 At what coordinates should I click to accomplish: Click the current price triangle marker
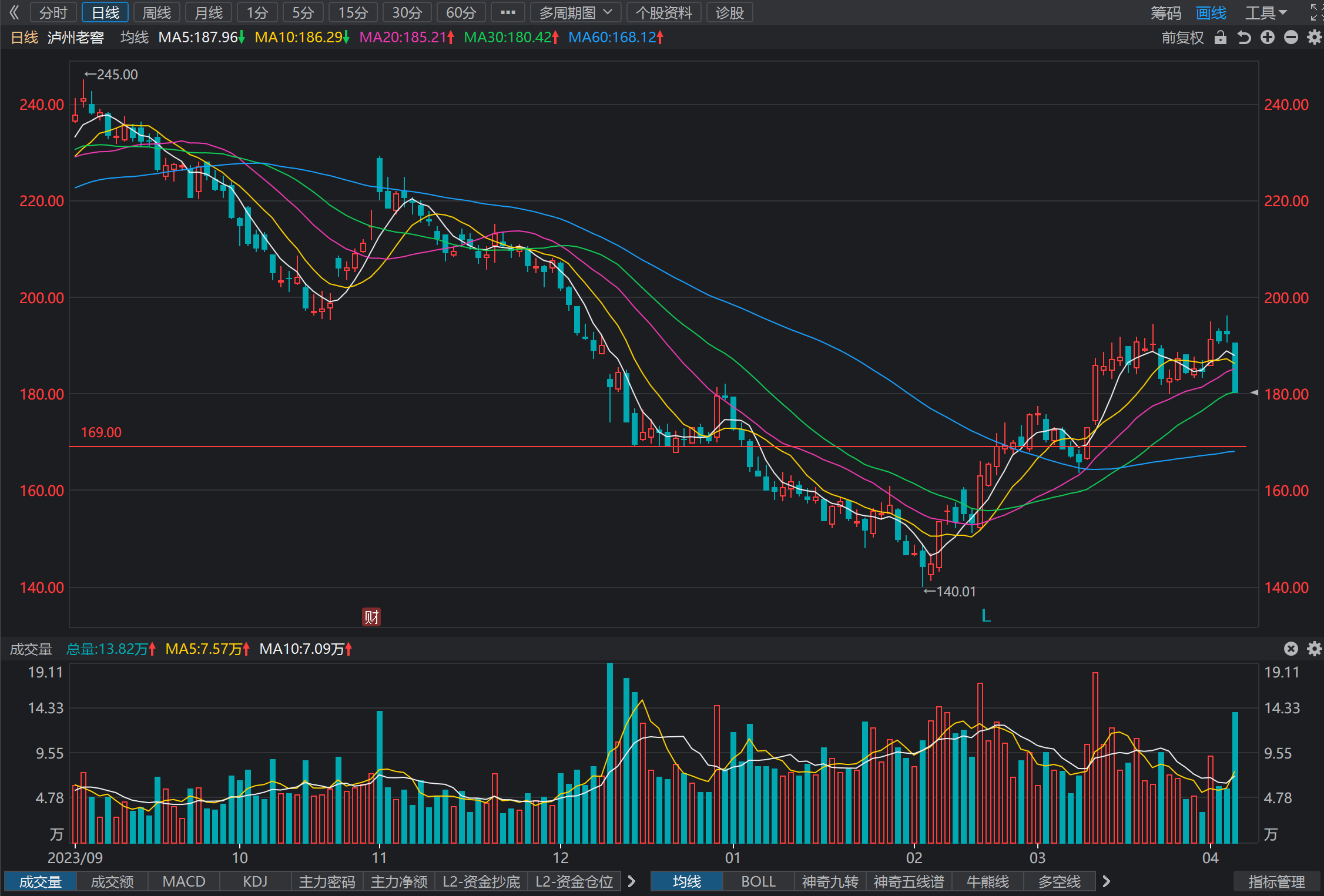point(1254,392)
